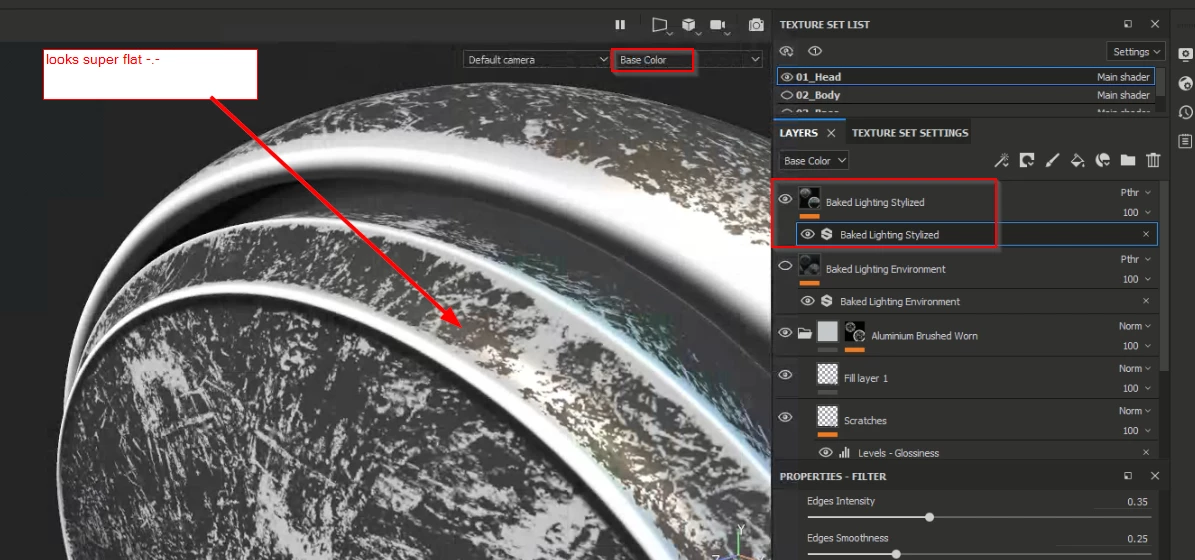Click the Baked Lighting Stylized layer thumbnail
The width and height of the screenshot is (1195, 560).
tap(809, 200)
